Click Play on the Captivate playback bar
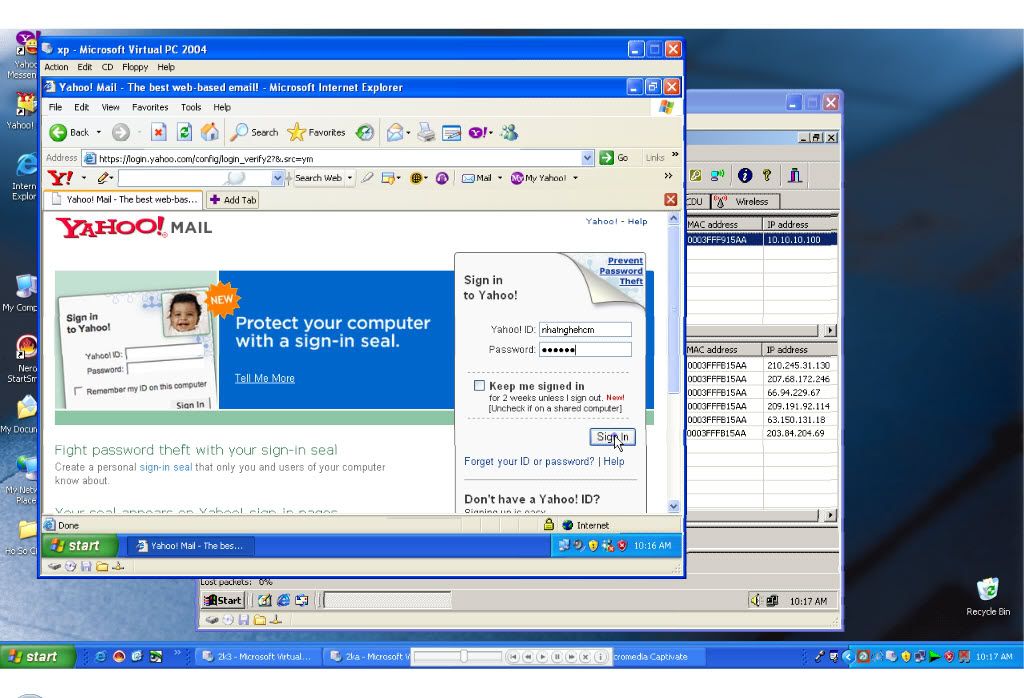 (542, 657)
